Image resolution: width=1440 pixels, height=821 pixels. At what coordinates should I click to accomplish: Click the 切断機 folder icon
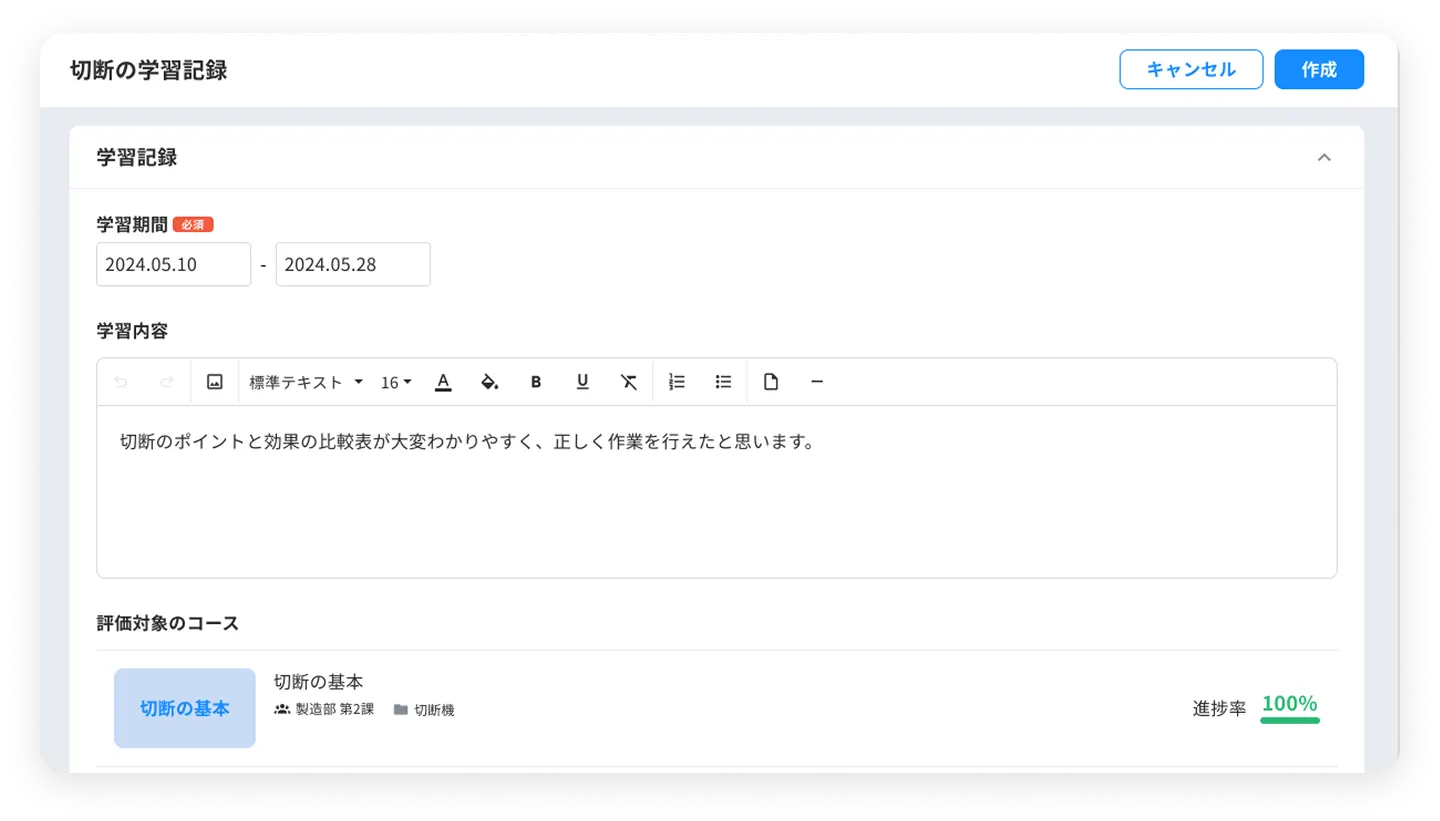click(400, 710)
